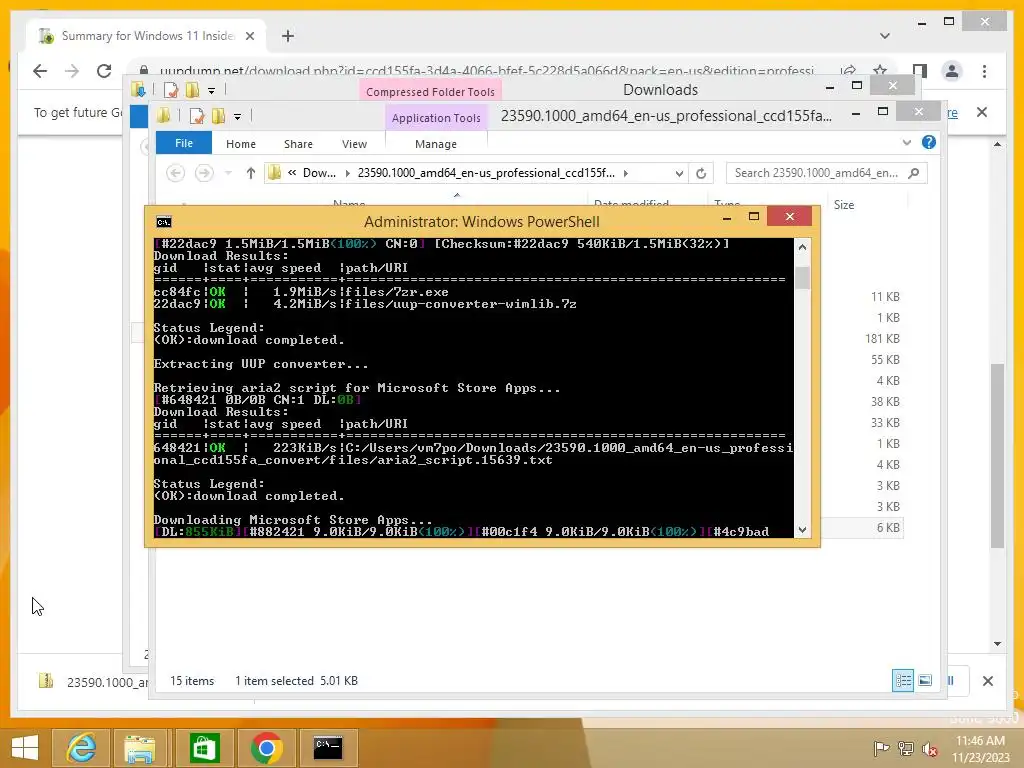Viewport: 1024px width, 768px height.
Task: Open network tray icon
Action: pos(906,748)
